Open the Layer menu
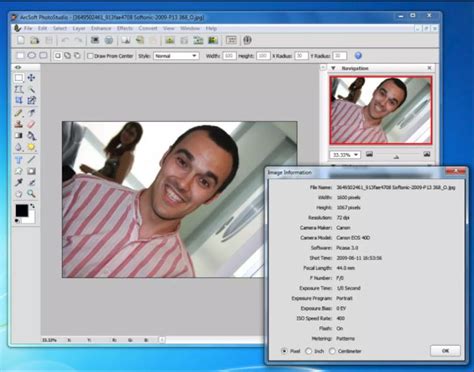This screenshot has height=372, width=474. (x=79, y=28)
